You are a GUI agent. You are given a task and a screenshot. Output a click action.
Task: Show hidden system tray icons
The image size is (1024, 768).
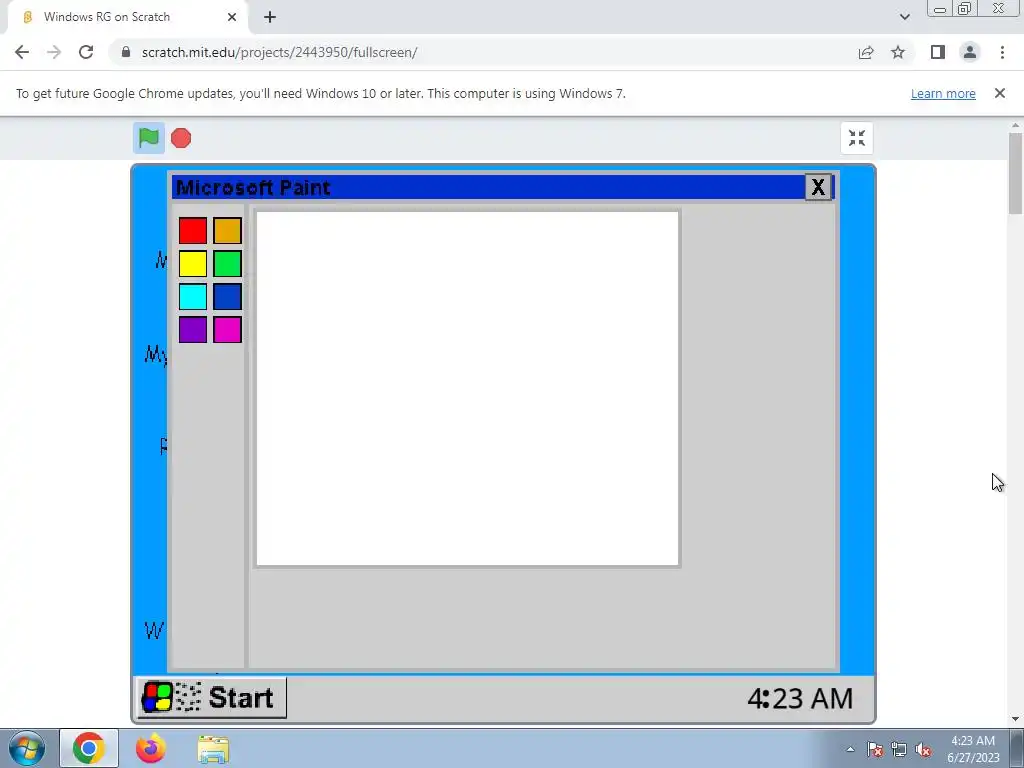coord(850,749)
